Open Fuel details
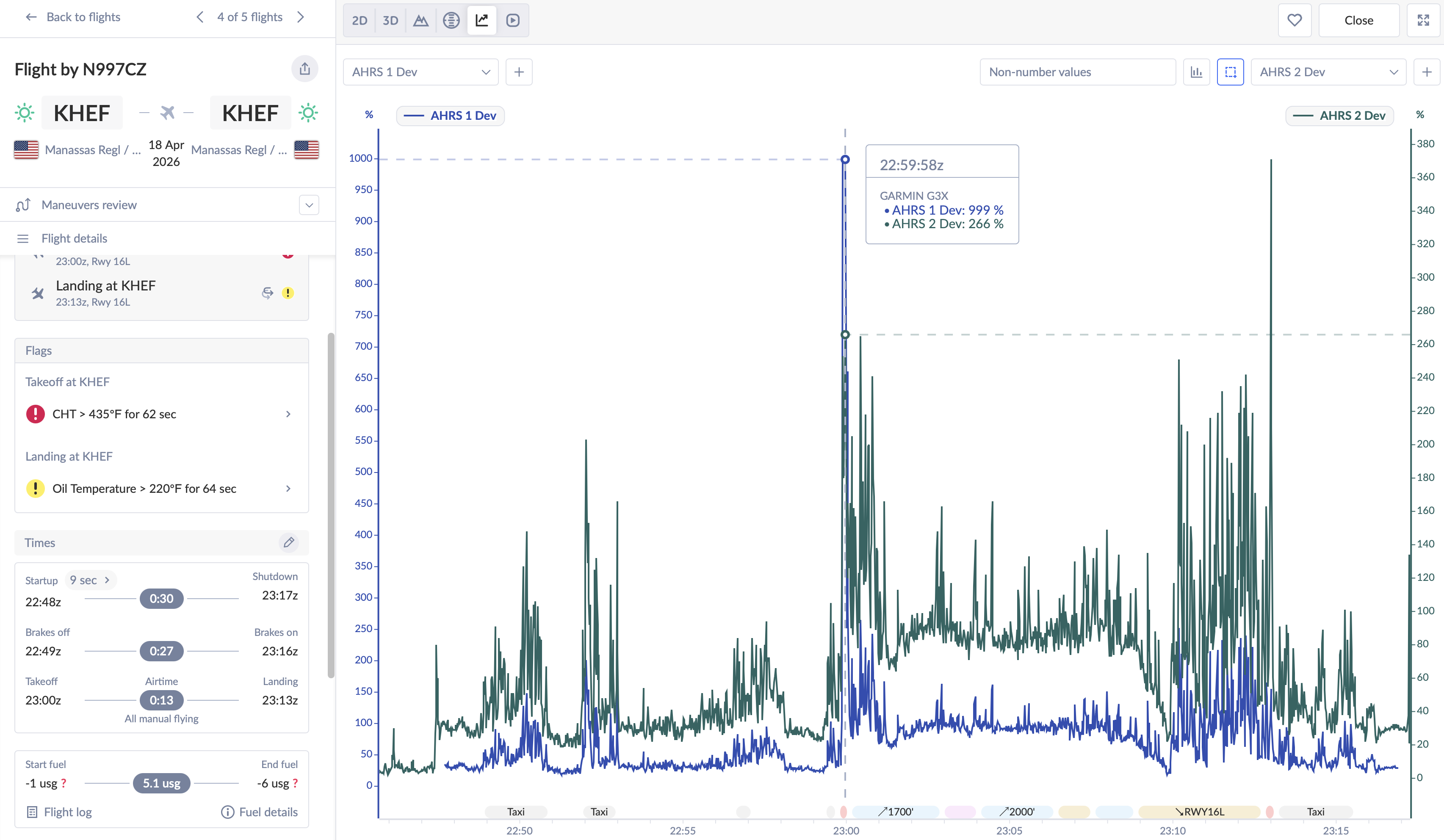 [x=260, y=812]
